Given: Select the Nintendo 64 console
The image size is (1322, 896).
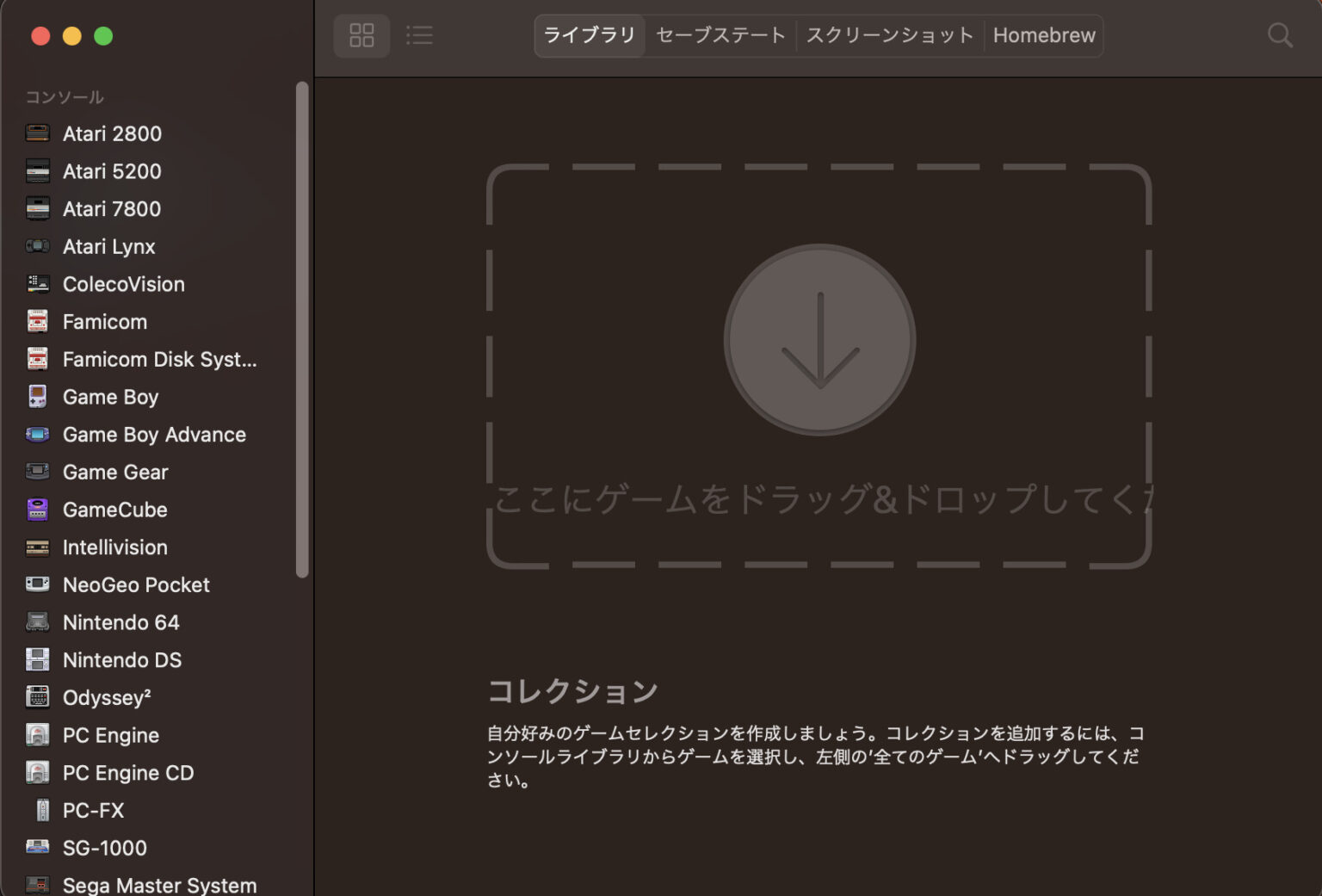Looking at the screenshot, I should tap(120, 622).
